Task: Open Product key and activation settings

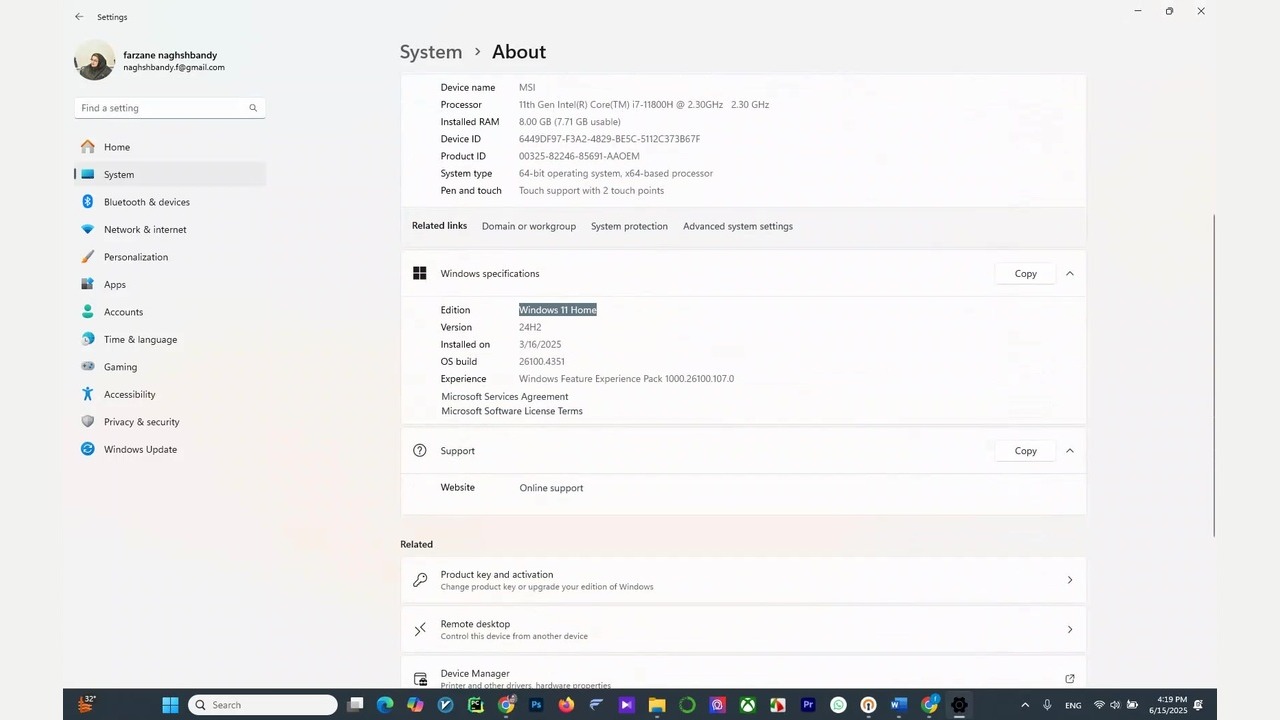Action: 743,580
